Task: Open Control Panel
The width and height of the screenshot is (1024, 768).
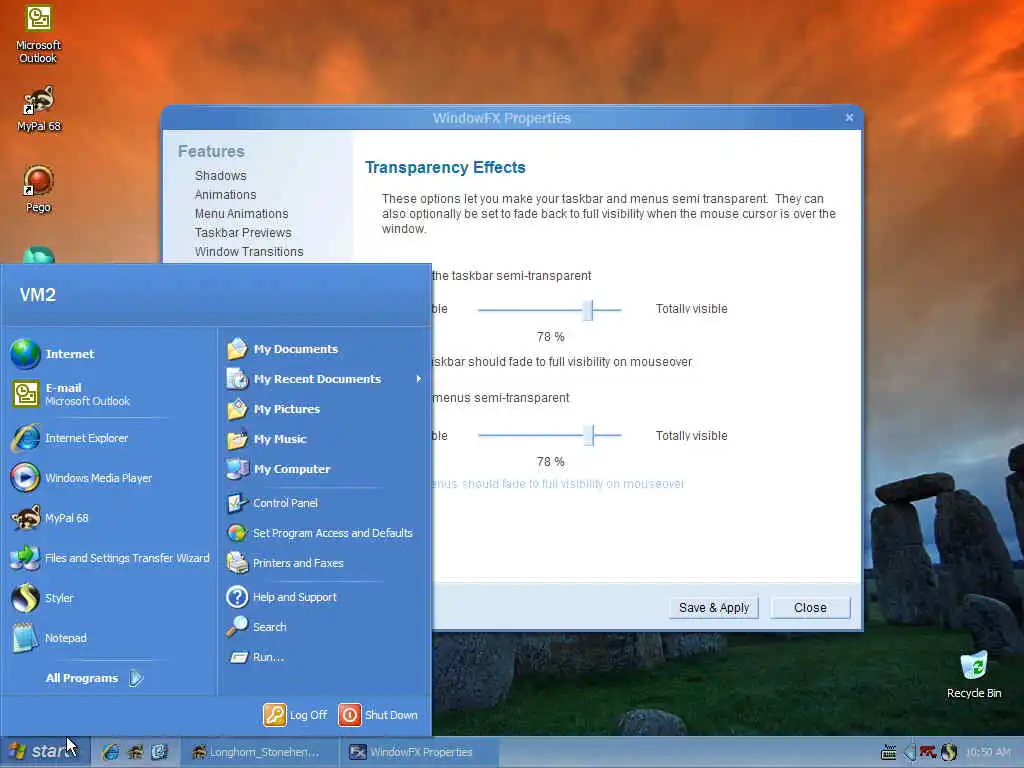Action: pyautogui.click(x=272, y=503)
